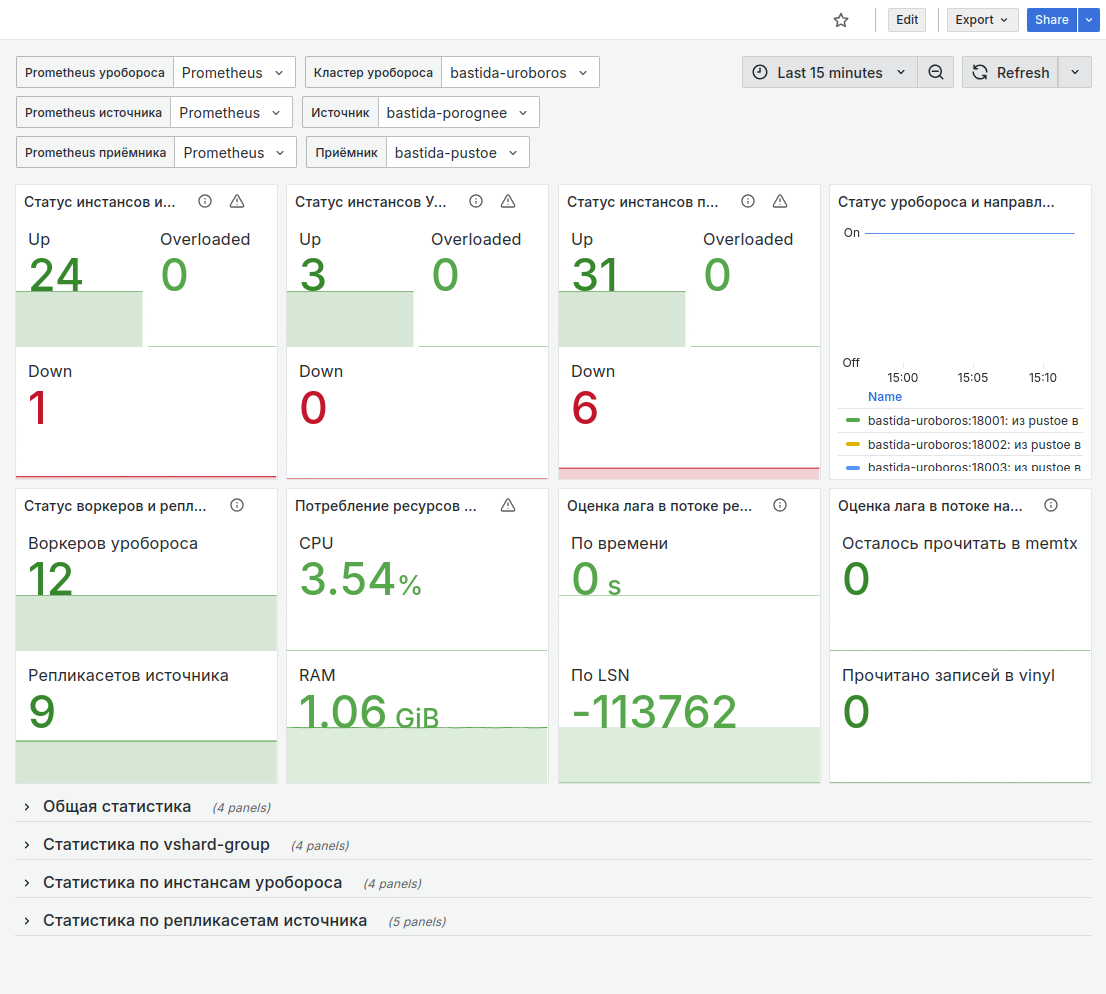Open Prometheus уробороса datasource dropdown
The image size is (1106, 994).
[x=233, y=73]
